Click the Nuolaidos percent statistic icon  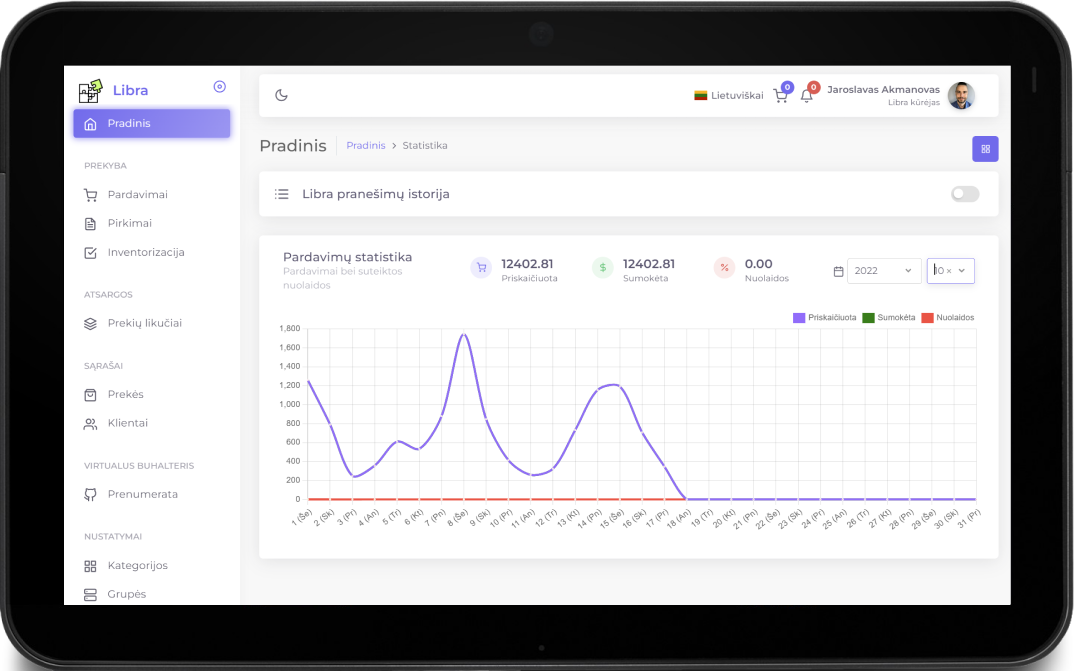point(724,268)
